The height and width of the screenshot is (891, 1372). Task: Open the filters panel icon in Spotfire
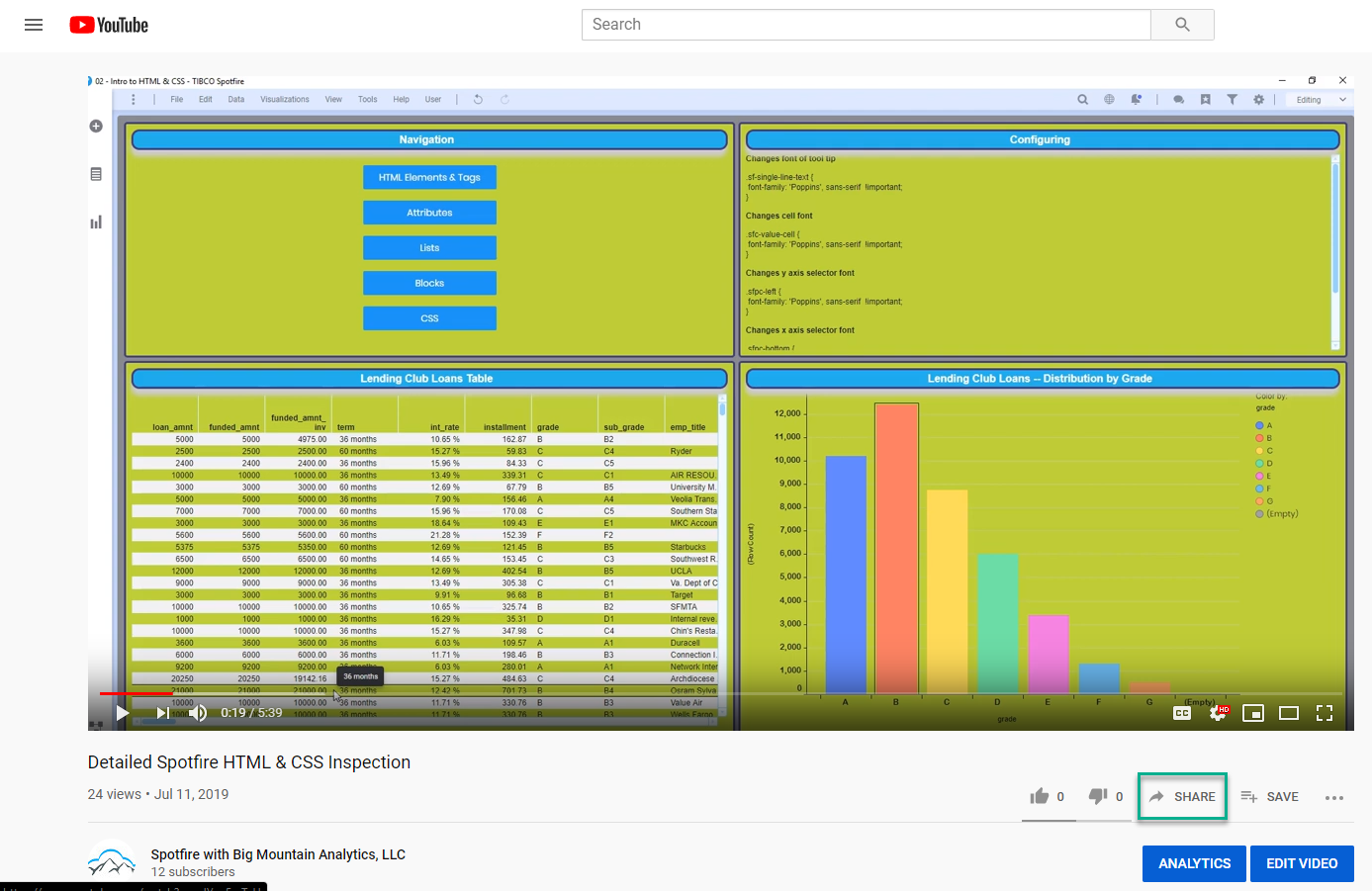[x=1233, y=99]
